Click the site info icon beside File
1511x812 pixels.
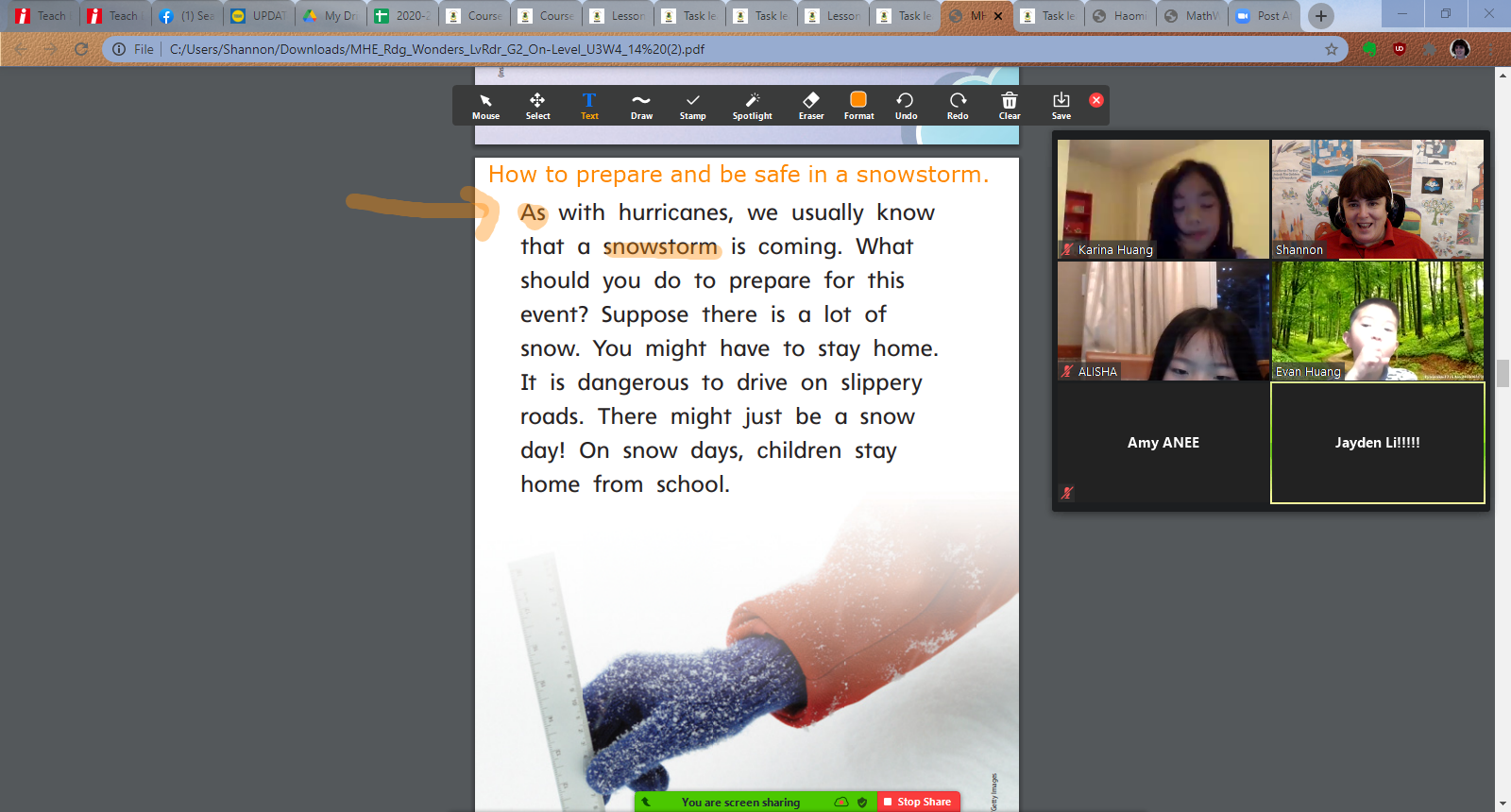(119, 49)
